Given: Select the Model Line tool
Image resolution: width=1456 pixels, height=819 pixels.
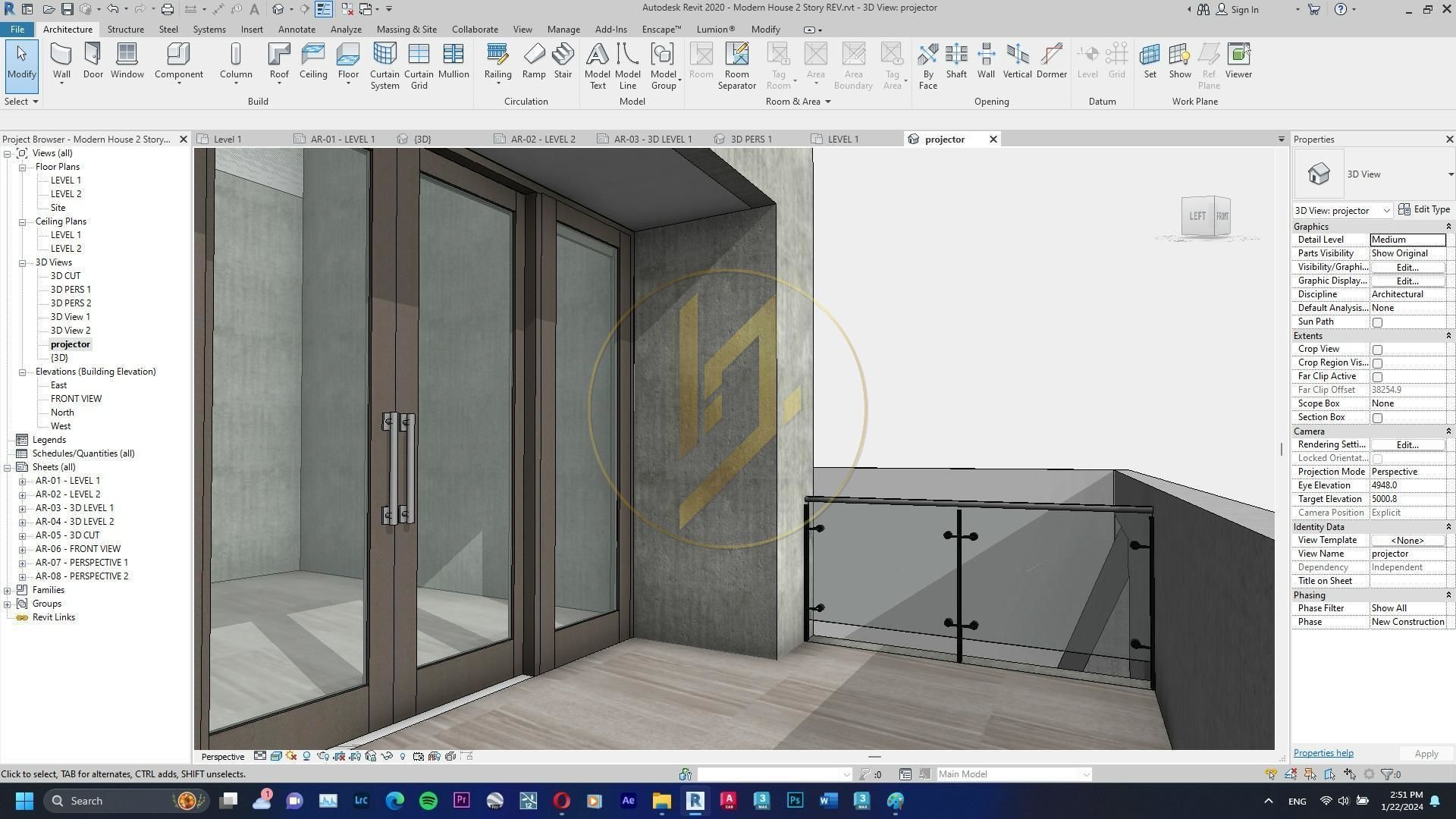Looking at the screenshot, I should pyautogui.click(x=627, y=67).
